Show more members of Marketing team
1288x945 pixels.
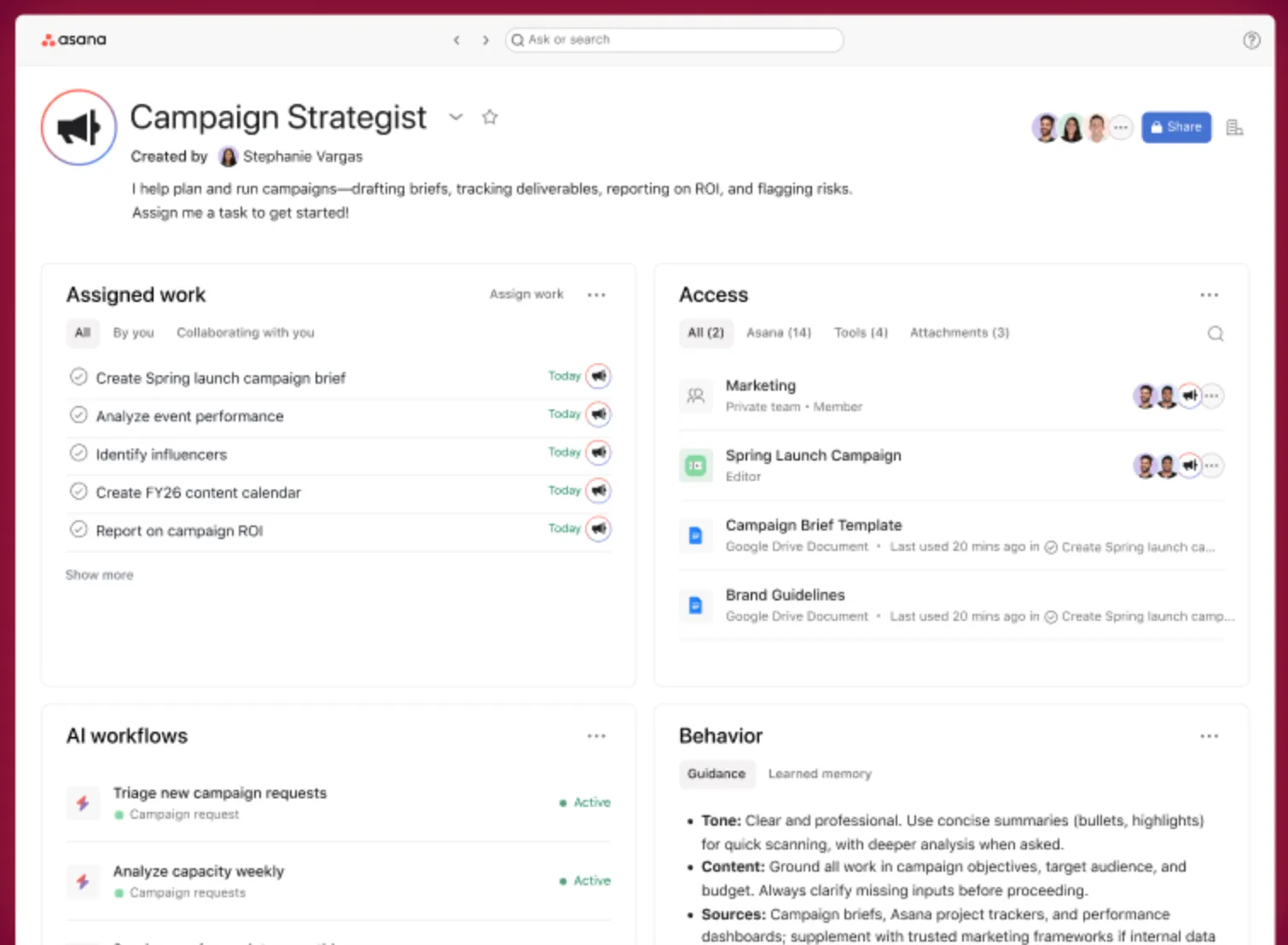(1211, 396)
